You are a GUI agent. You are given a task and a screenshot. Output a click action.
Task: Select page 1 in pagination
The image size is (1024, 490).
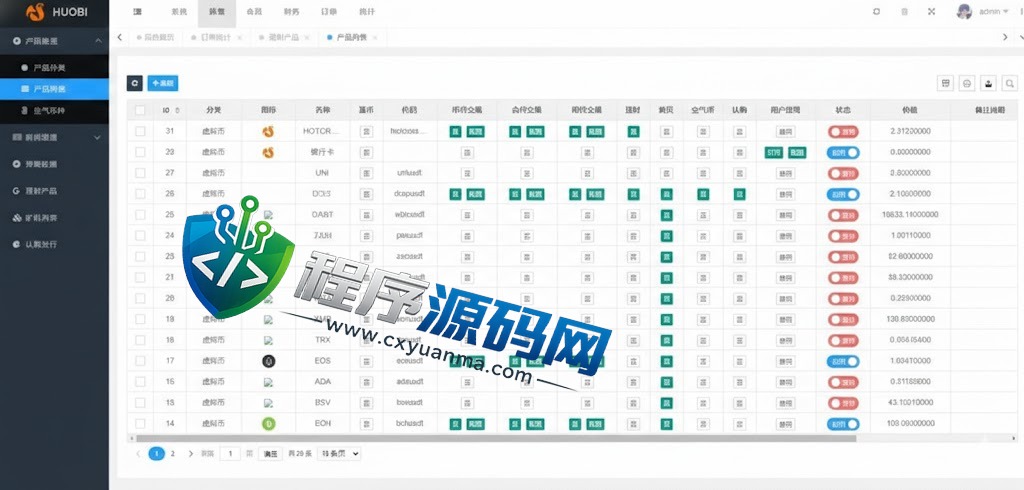(156, 453)
